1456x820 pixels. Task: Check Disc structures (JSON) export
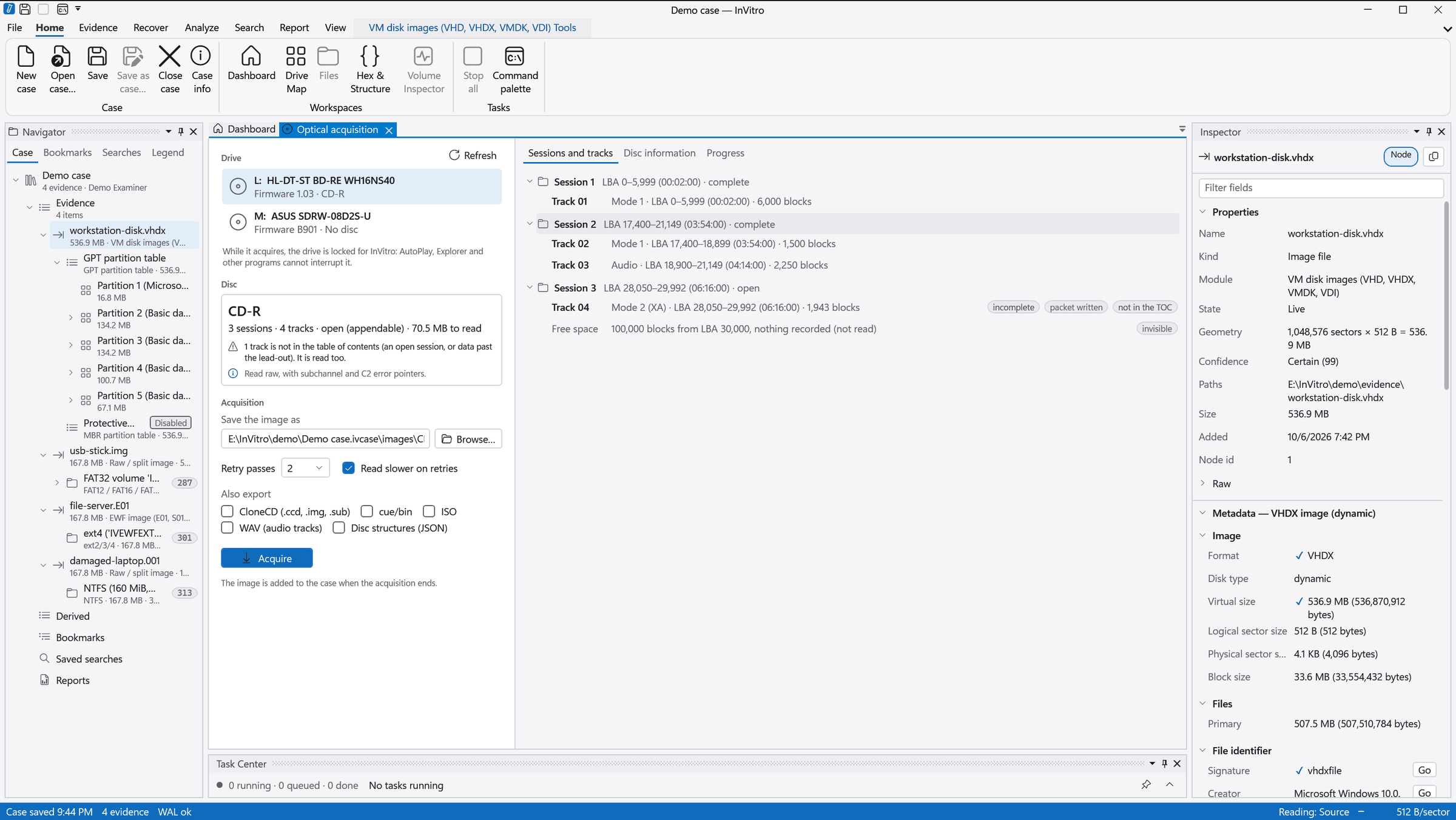point(339,527)
